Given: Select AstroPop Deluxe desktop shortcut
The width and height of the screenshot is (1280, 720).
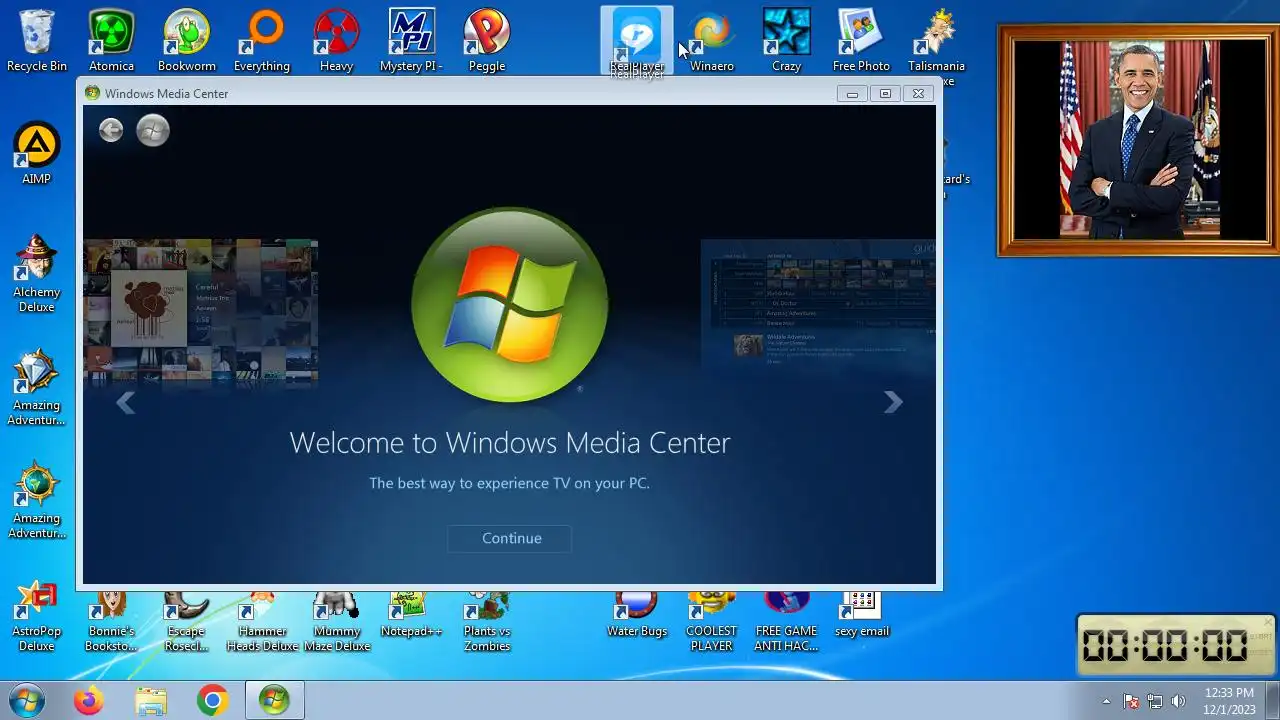Looking at the screenshot, I should point(37,615).
